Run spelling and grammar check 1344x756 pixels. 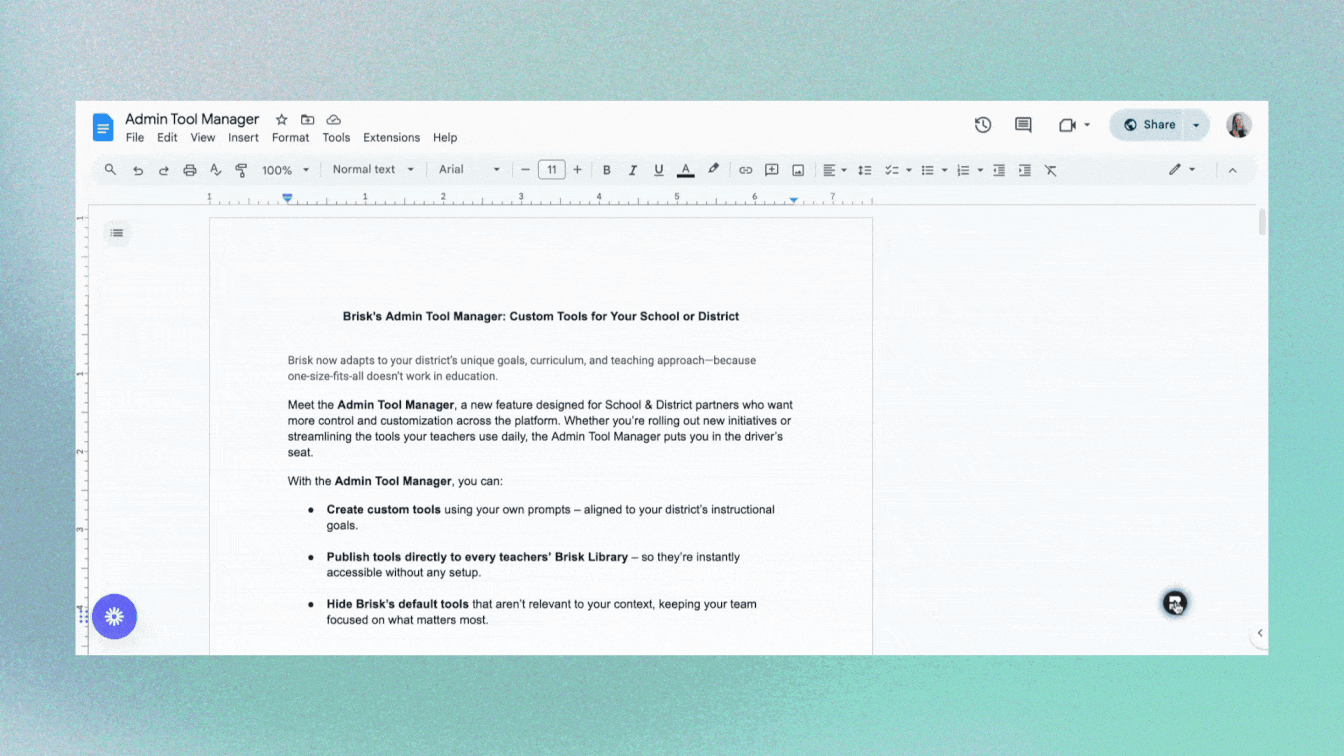point(215,170)
